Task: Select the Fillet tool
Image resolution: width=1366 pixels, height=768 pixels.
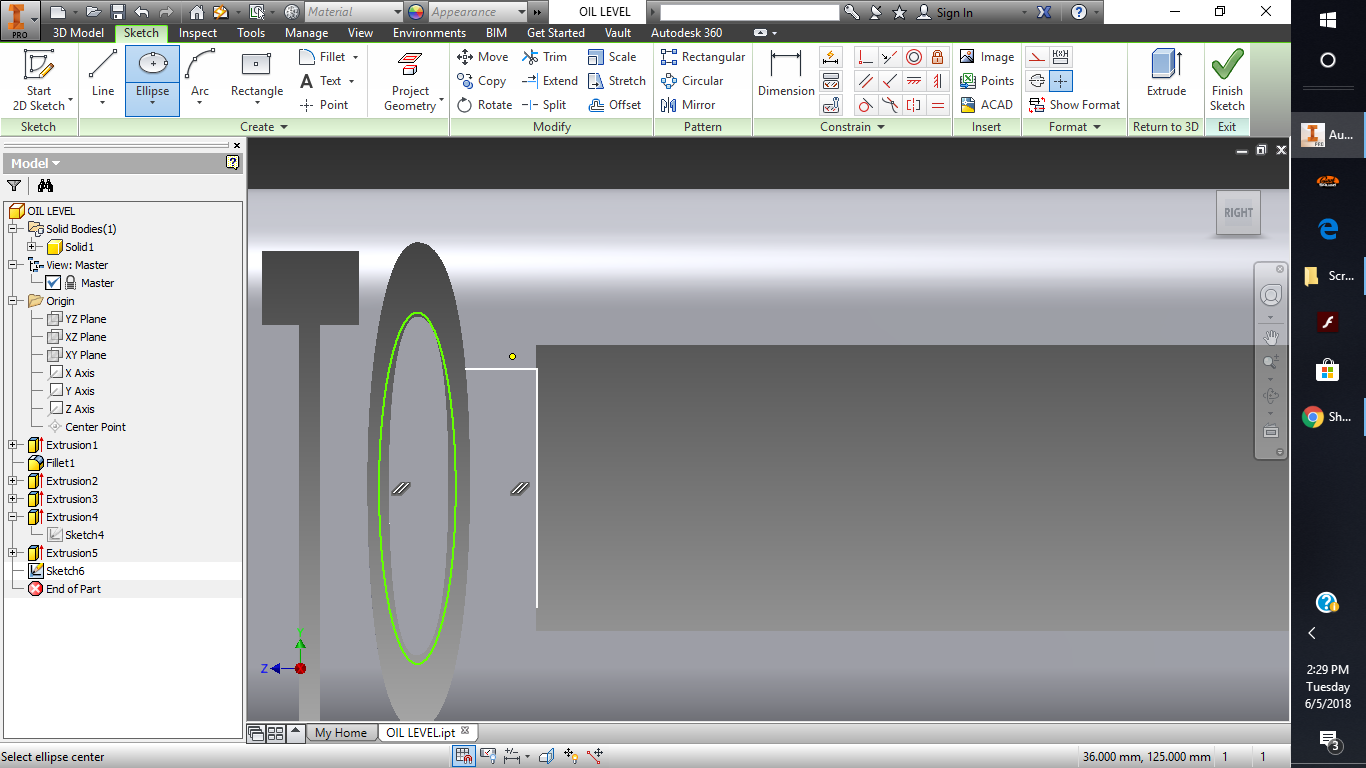Action: click(x=324, y=57)
